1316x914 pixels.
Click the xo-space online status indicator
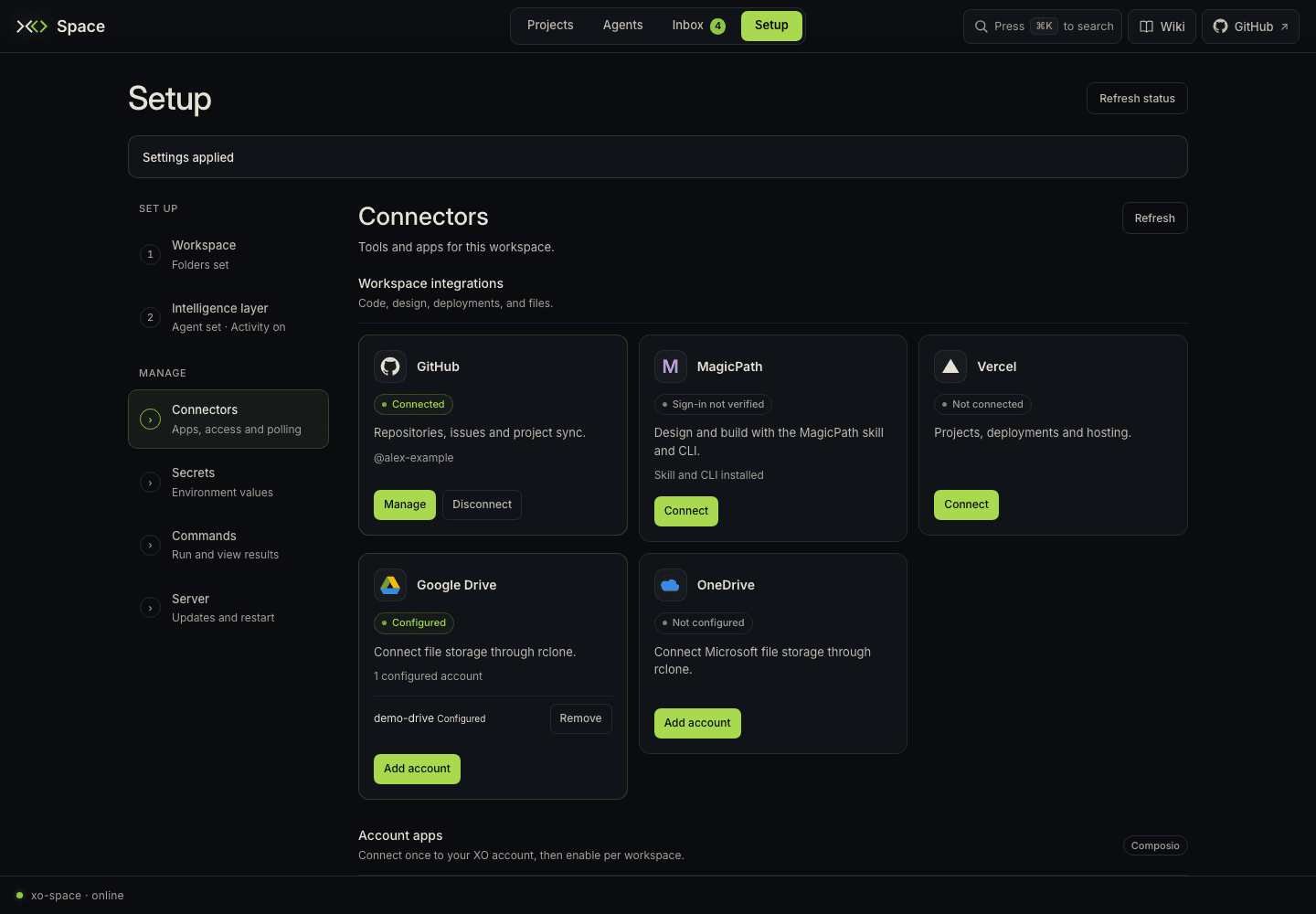70,896
